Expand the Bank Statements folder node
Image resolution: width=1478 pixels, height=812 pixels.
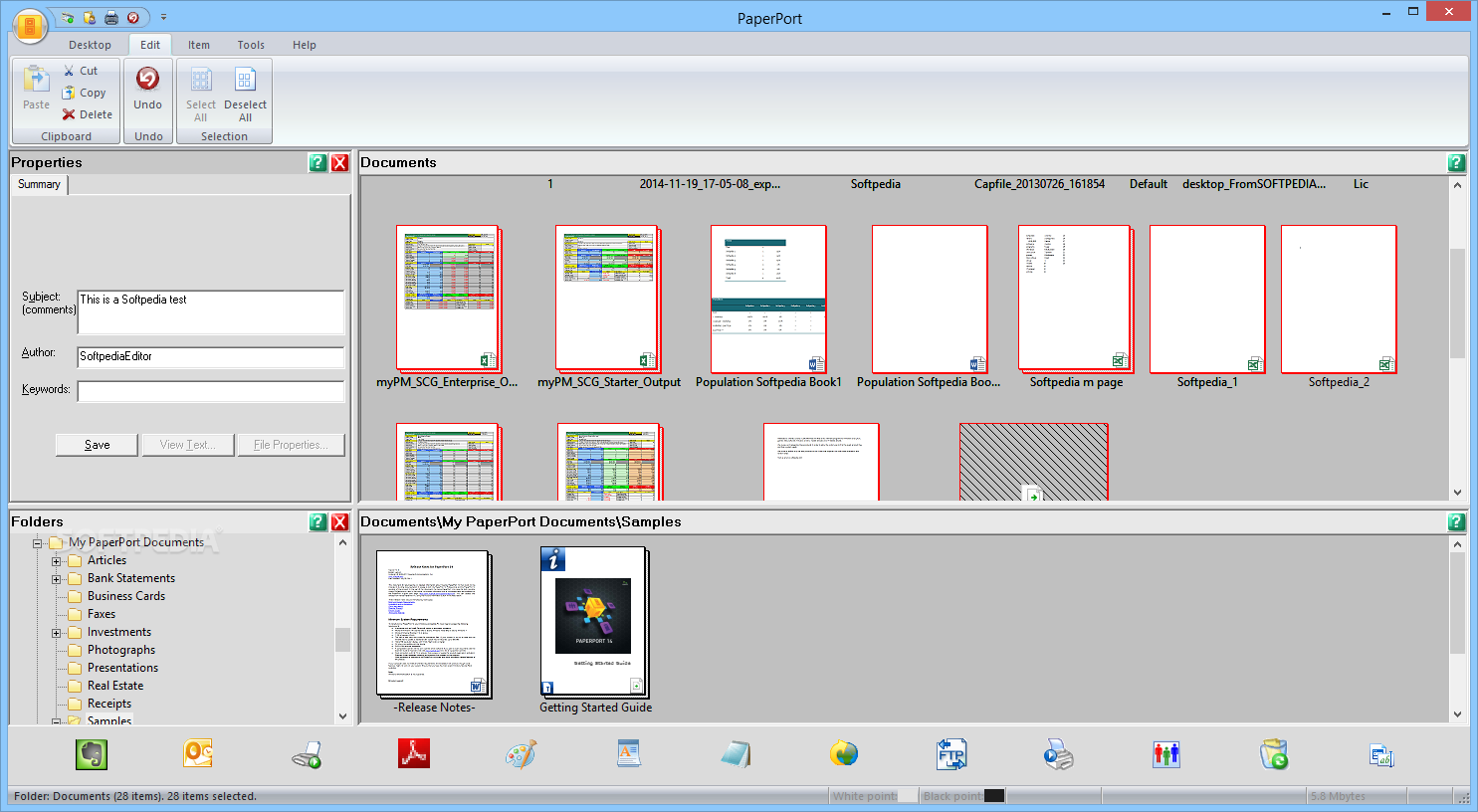57,579
